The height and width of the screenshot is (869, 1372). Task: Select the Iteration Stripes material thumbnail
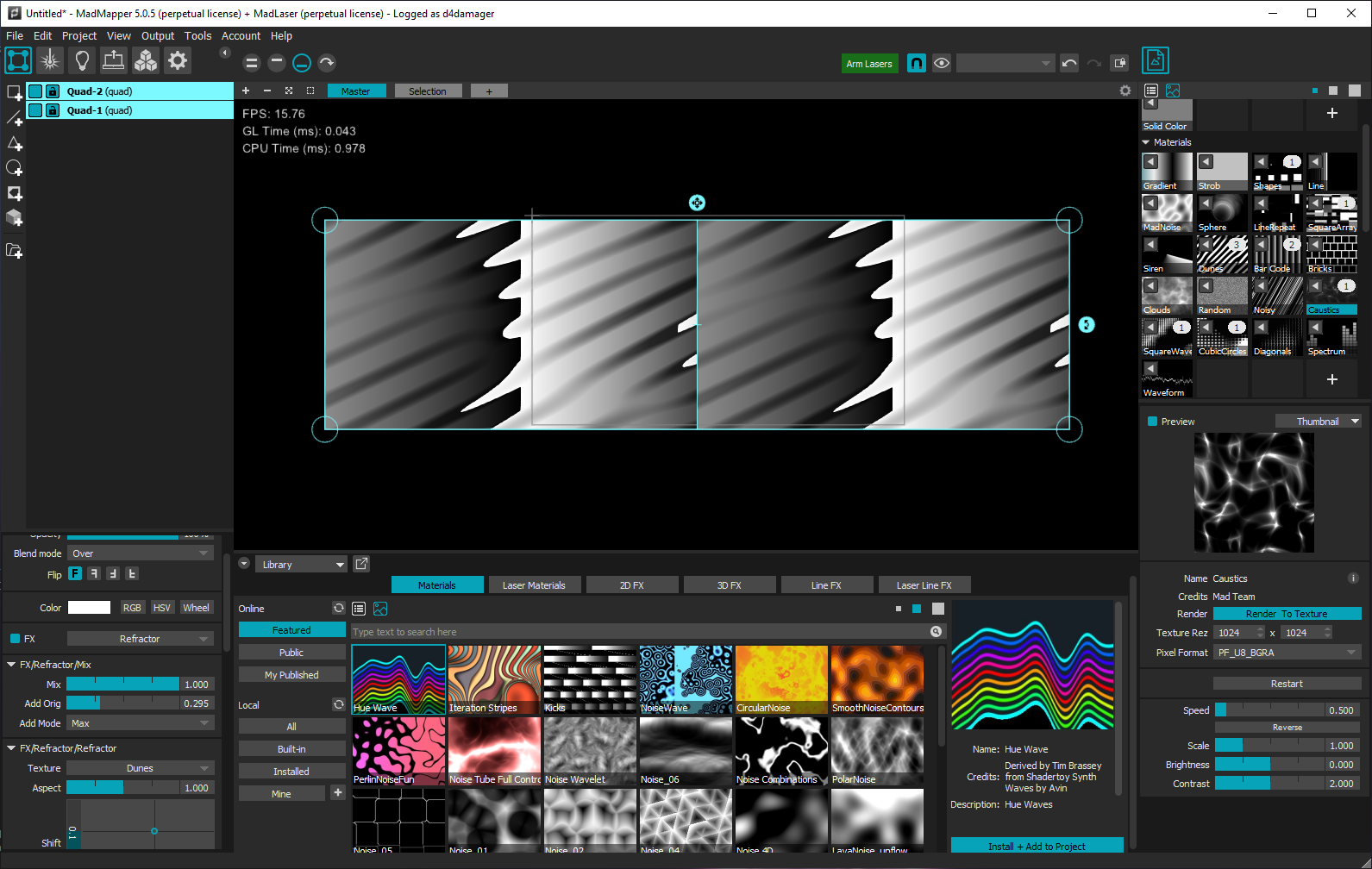point(494,679)
